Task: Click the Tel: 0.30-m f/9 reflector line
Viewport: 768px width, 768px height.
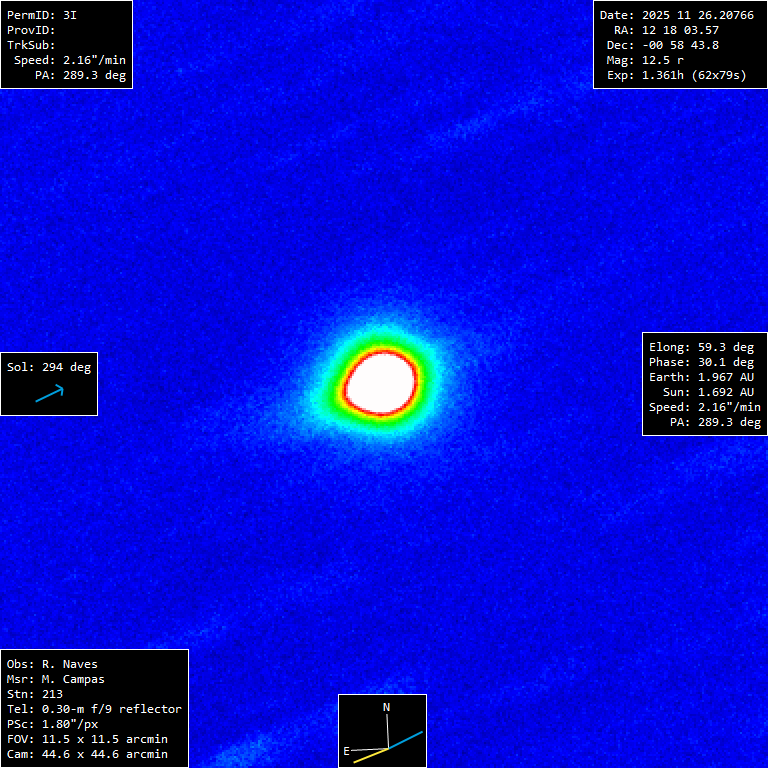Action: click(94, 709)
